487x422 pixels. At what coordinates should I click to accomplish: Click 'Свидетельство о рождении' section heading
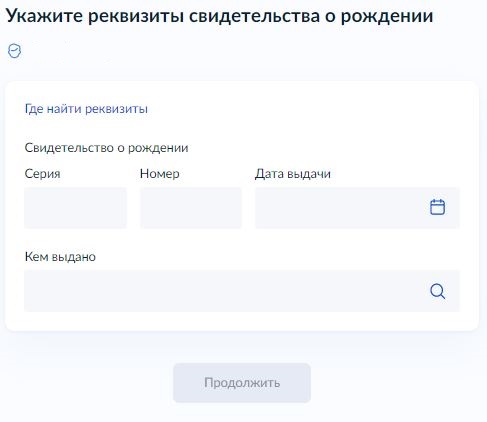coord(106,148)
